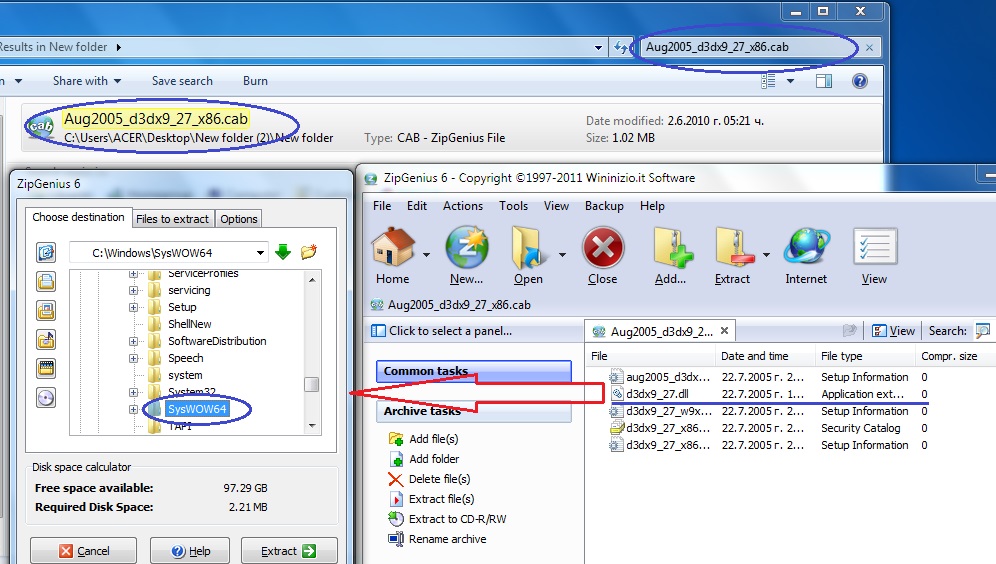Expand the SoftwareDistribution folder node
The image size is (996, 564).
tap(133, 341)
